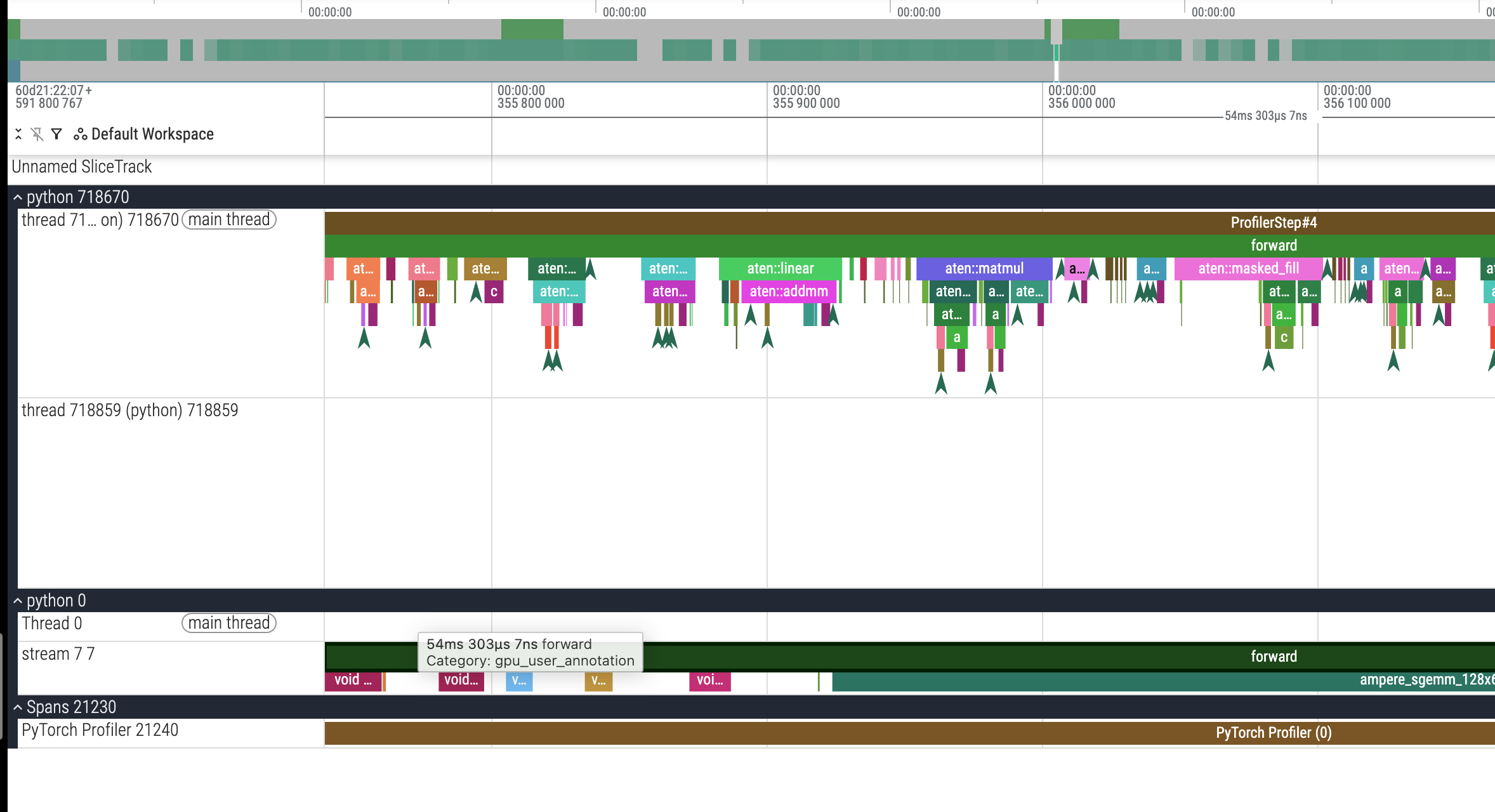Click the thread 718859 (python) track label
The height and width of the screenshot is (812, 1495).
(x=130, y=410)
